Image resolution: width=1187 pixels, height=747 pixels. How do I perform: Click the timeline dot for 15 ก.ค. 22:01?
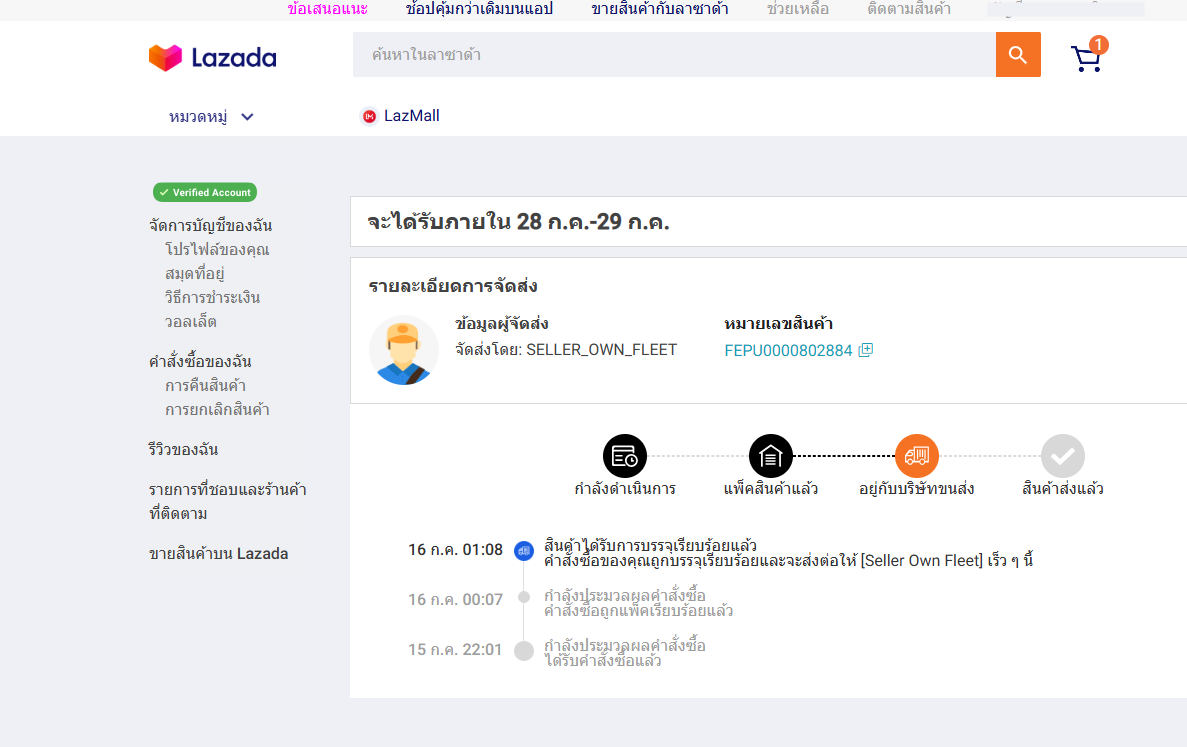524,651
